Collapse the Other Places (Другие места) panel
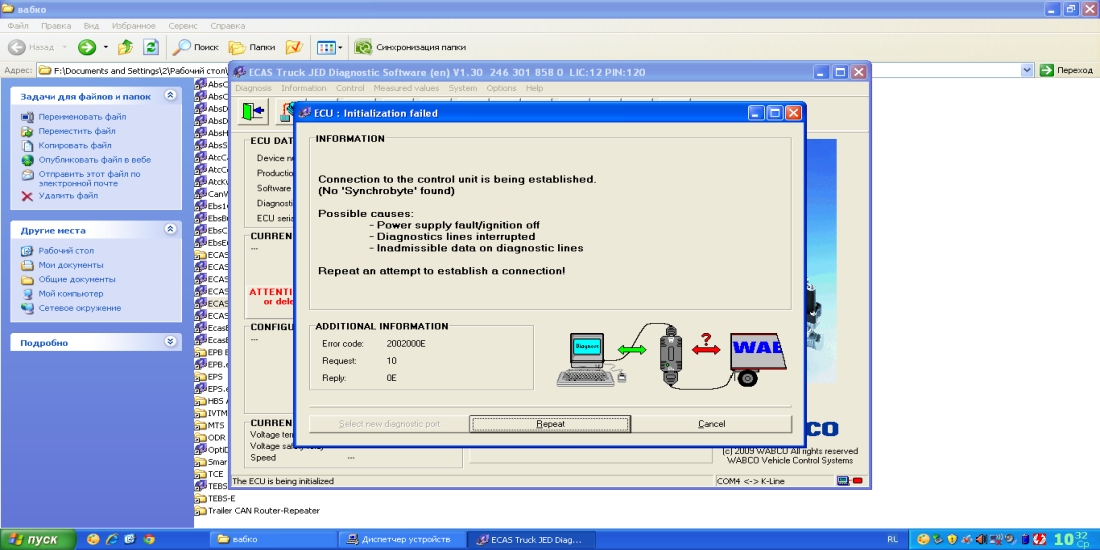Screen dimensions: 1100x550 (x=170, y=229)
